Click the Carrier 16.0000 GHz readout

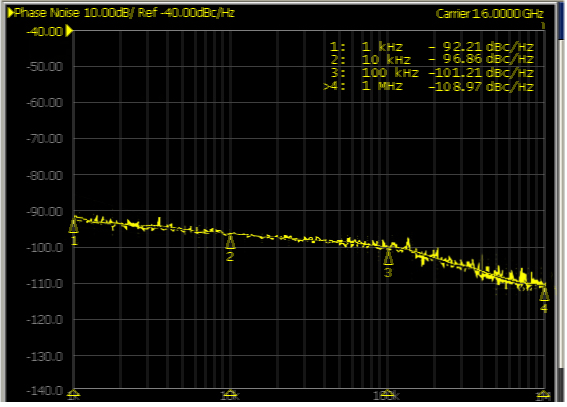coord(490,14)
